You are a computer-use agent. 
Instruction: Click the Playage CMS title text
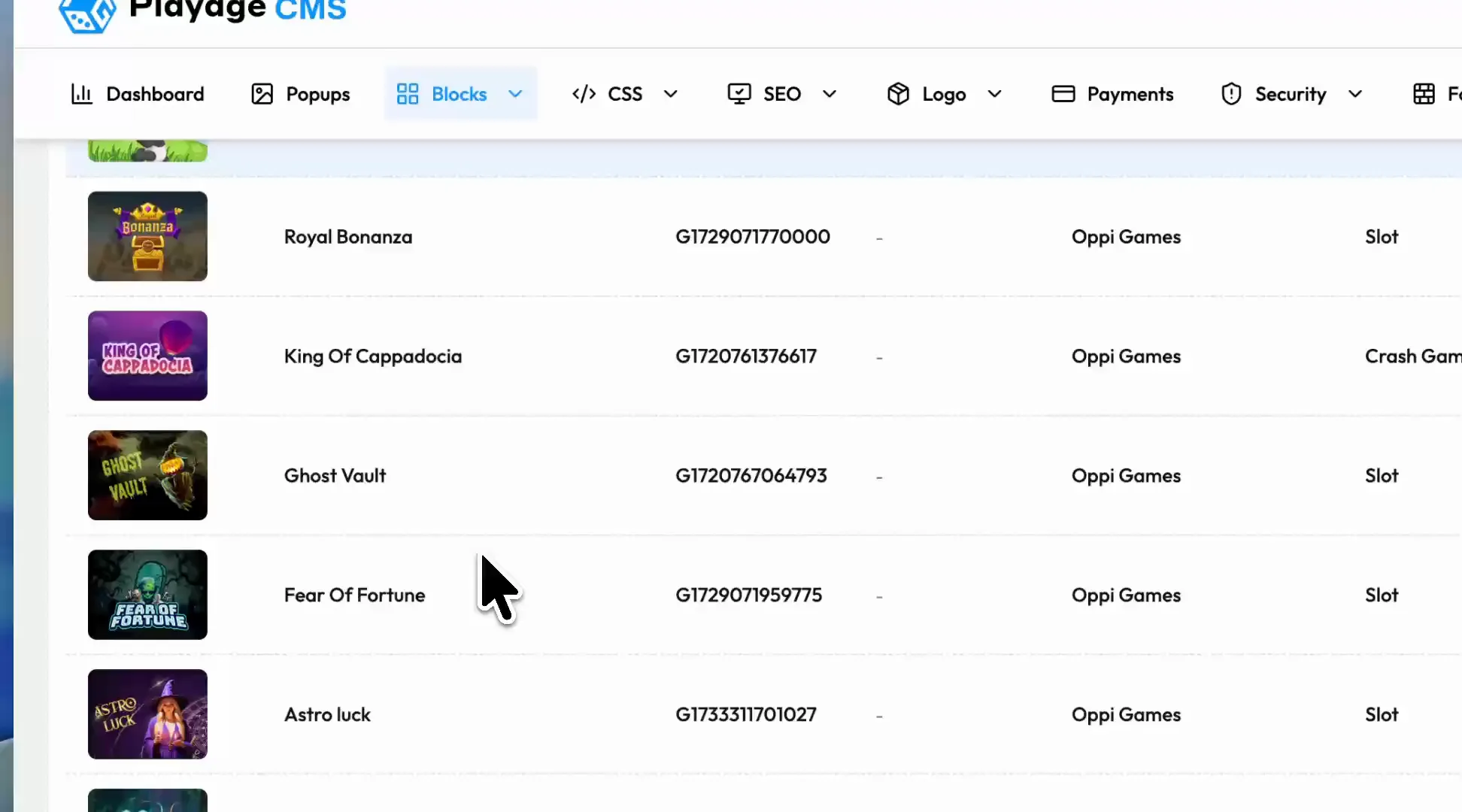click(x=238, y=11)
